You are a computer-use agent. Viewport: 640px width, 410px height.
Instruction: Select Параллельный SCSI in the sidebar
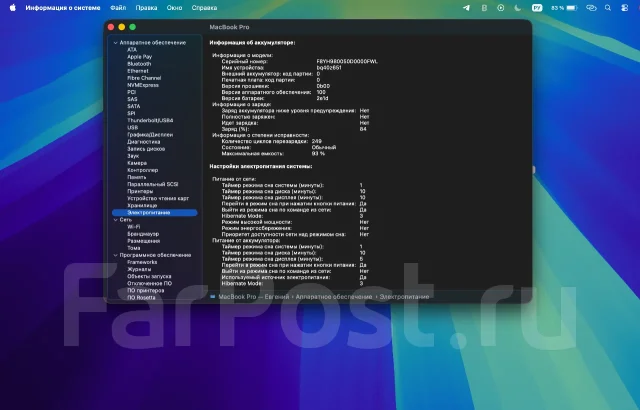click(153, 184)
